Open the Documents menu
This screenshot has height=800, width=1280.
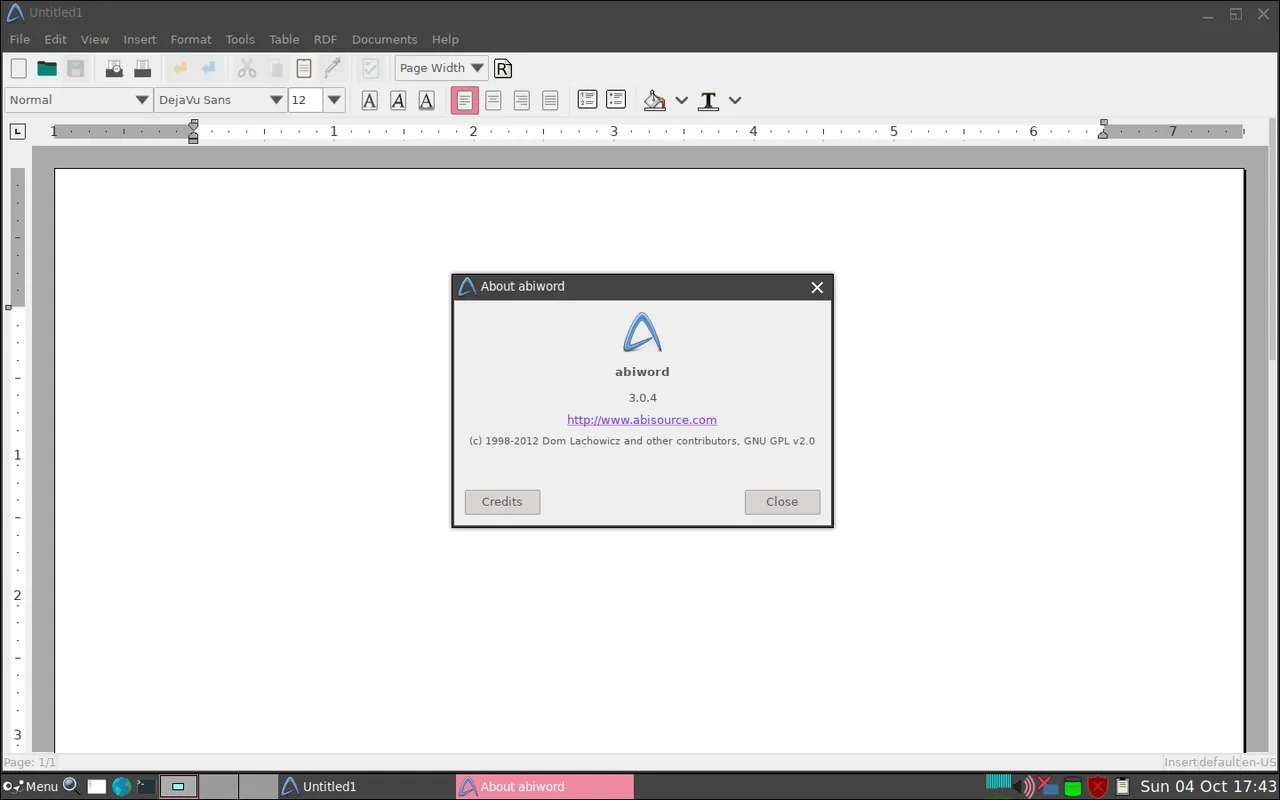coord(384,39)
